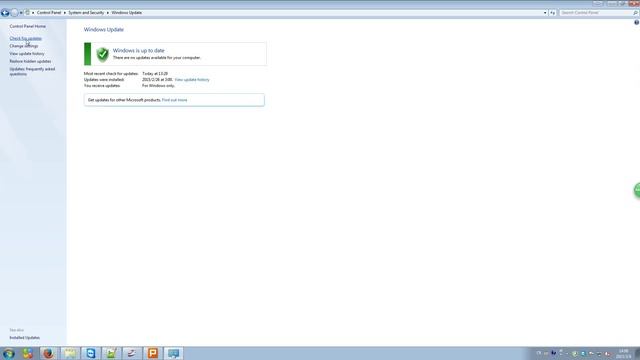Open the address bar history dropdown

[545, 13]
